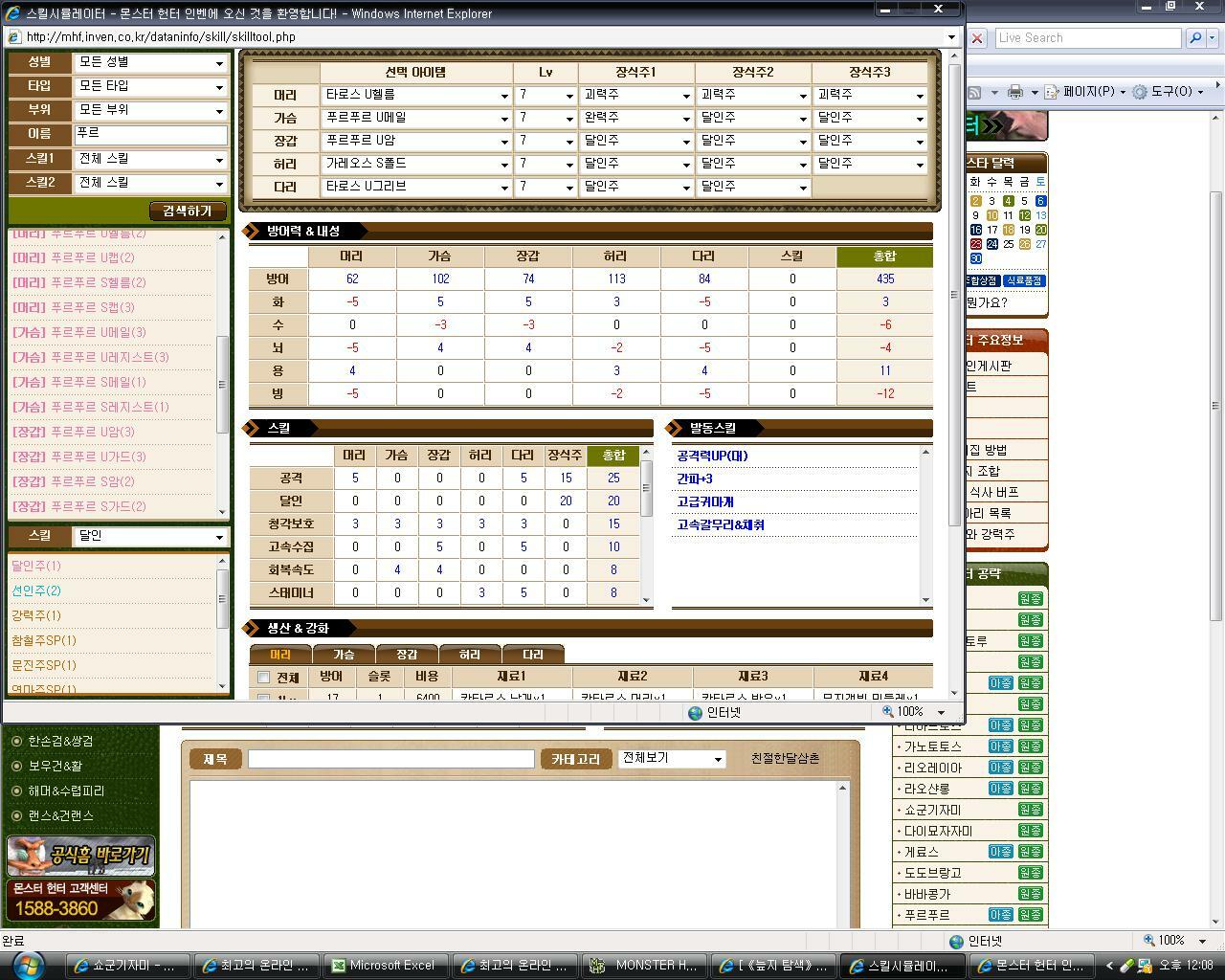Select the 한손검&쌍검 radio bullet
Image resolution: width=1225 pixels, height=980 pixels.
coord(16,741)
